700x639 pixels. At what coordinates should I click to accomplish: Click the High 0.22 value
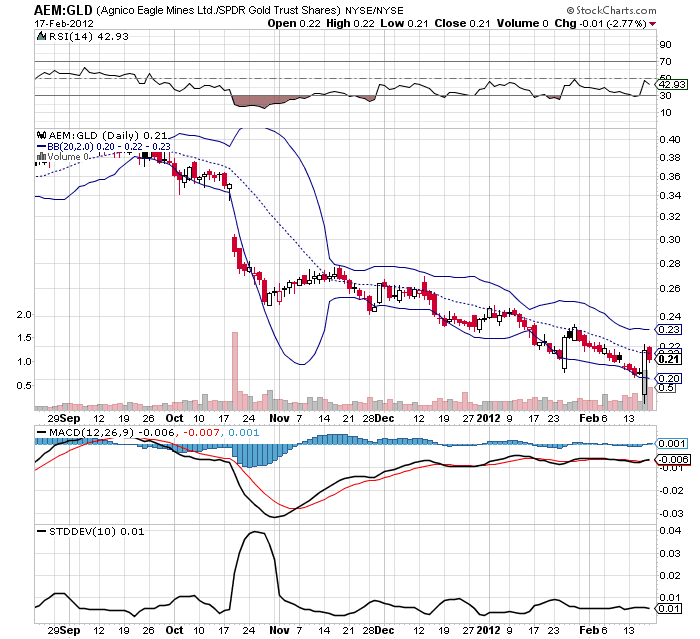click(x=350, y=24)
